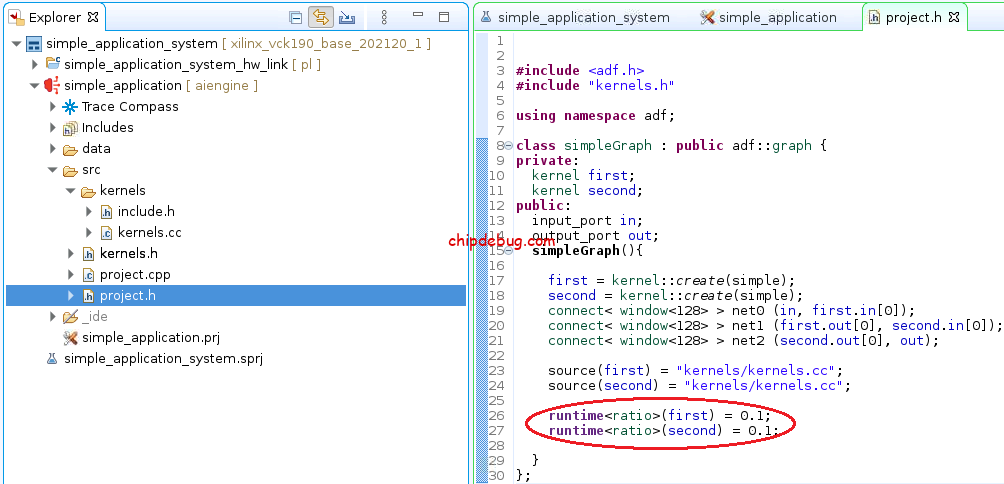Toggle Link with Editor in Explorer
Screen dimensions: 1004x484
321,17
